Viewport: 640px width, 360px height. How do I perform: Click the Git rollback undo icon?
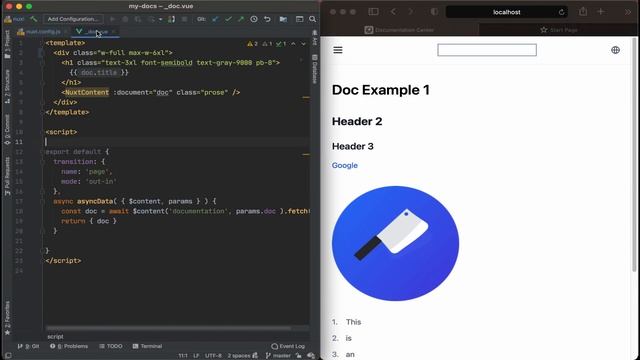[267, 19]
